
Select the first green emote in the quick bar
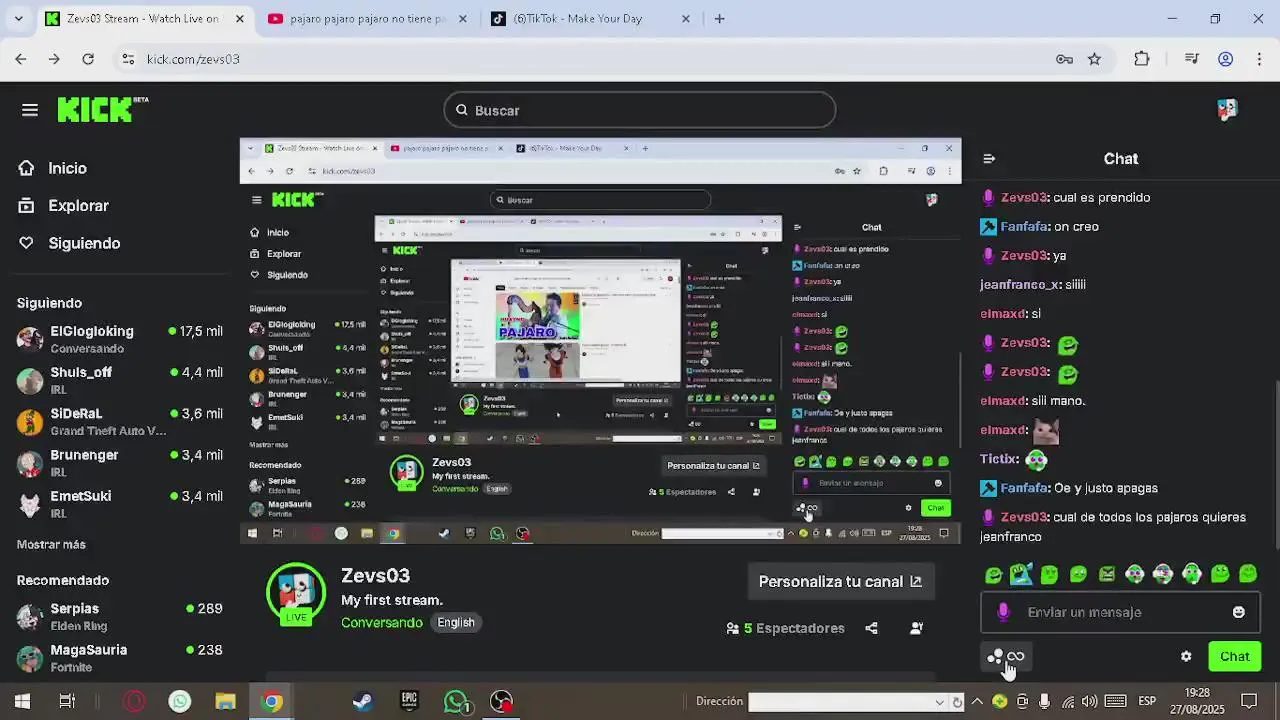993,574
